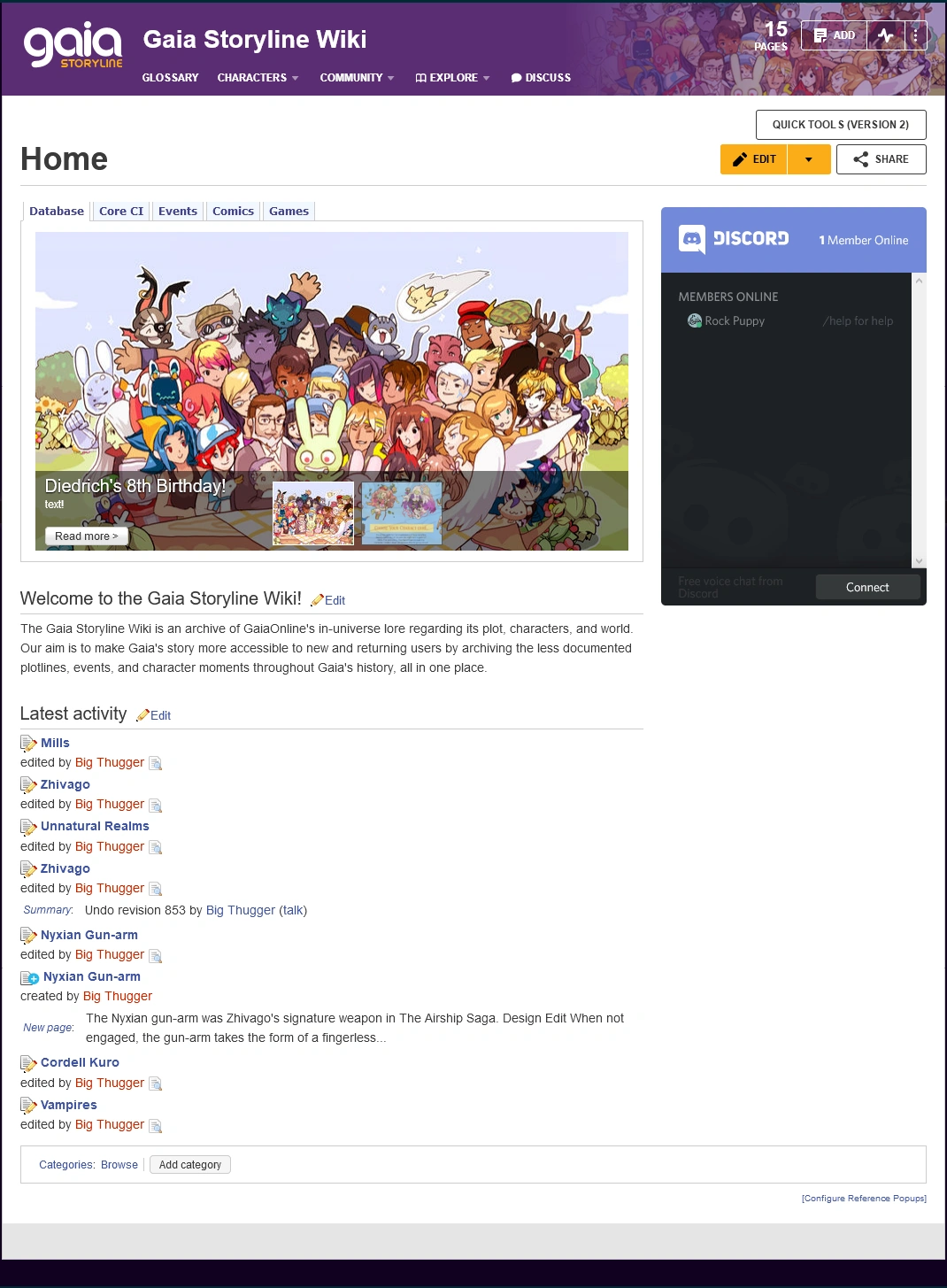Click the Read more button on the birthday slide
Image resolution: width=947 pixels, height=1288 pixels.
click(86, 536)
